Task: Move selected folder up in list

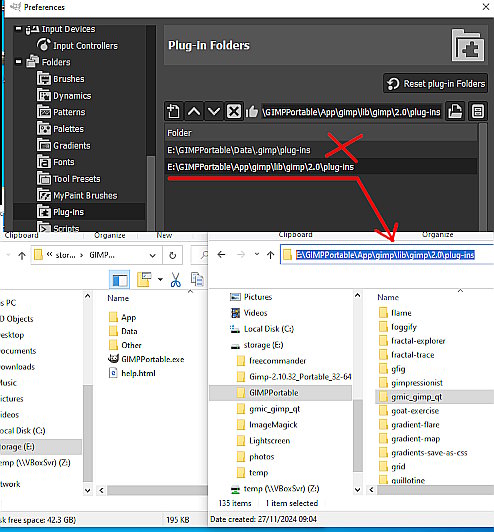Action: click(x=194, y=111)
